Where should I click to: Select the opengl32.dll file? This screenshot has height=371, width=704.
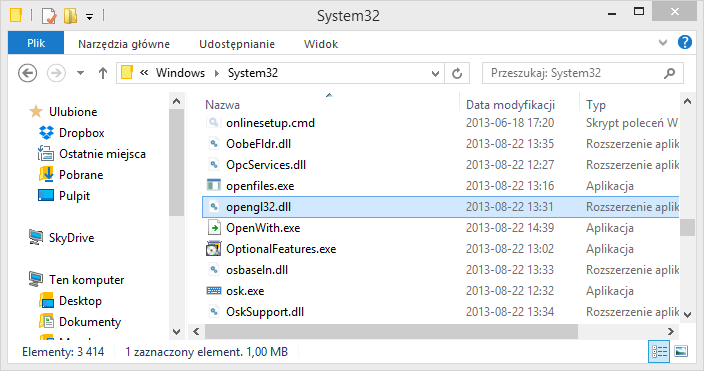tap(258, 207)
